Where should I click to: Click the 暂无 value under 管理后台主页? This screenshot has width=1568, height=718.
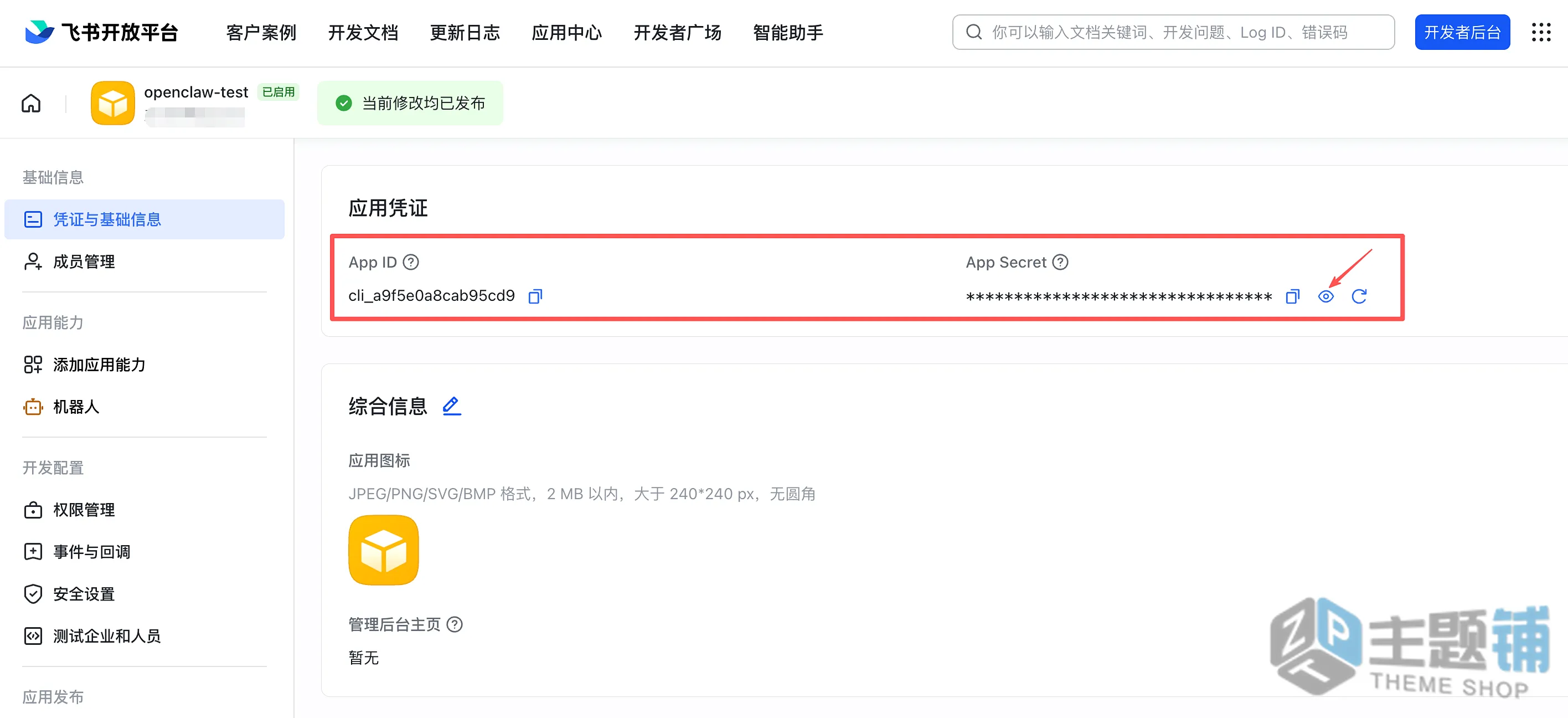[363, 657]
